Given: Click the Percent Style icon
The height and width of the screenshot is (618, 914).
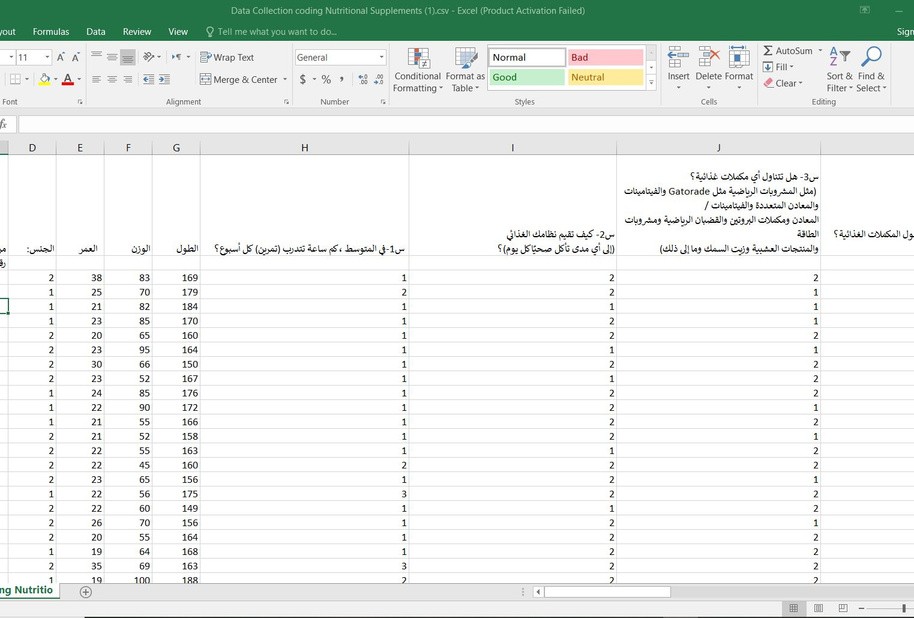Looking at the screenshot, I should click(x=324, y=80).
